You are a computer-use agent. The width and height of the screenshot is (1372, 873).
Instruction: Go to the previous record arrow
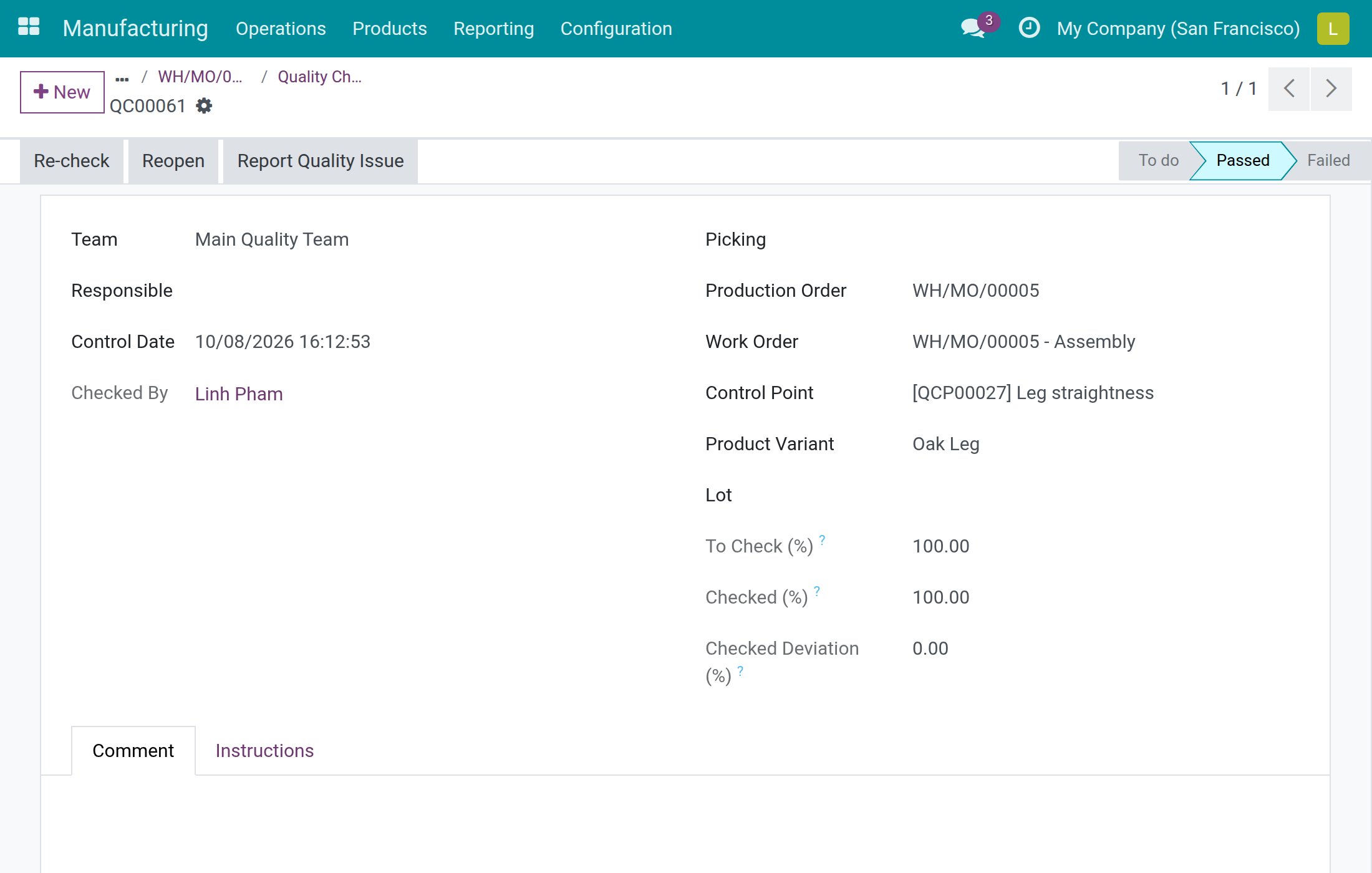(x=1289, y=89)
